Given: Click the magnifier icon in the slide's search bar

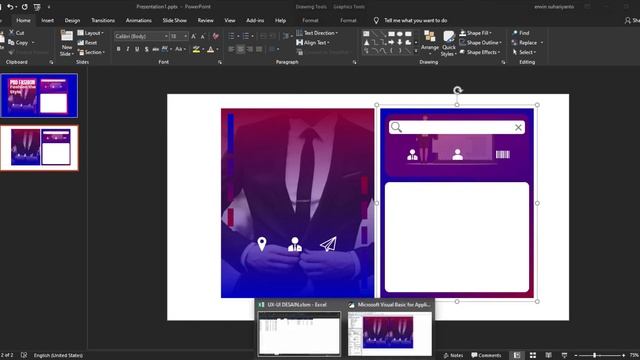Looking at the screenshot, I should [396, 127].
